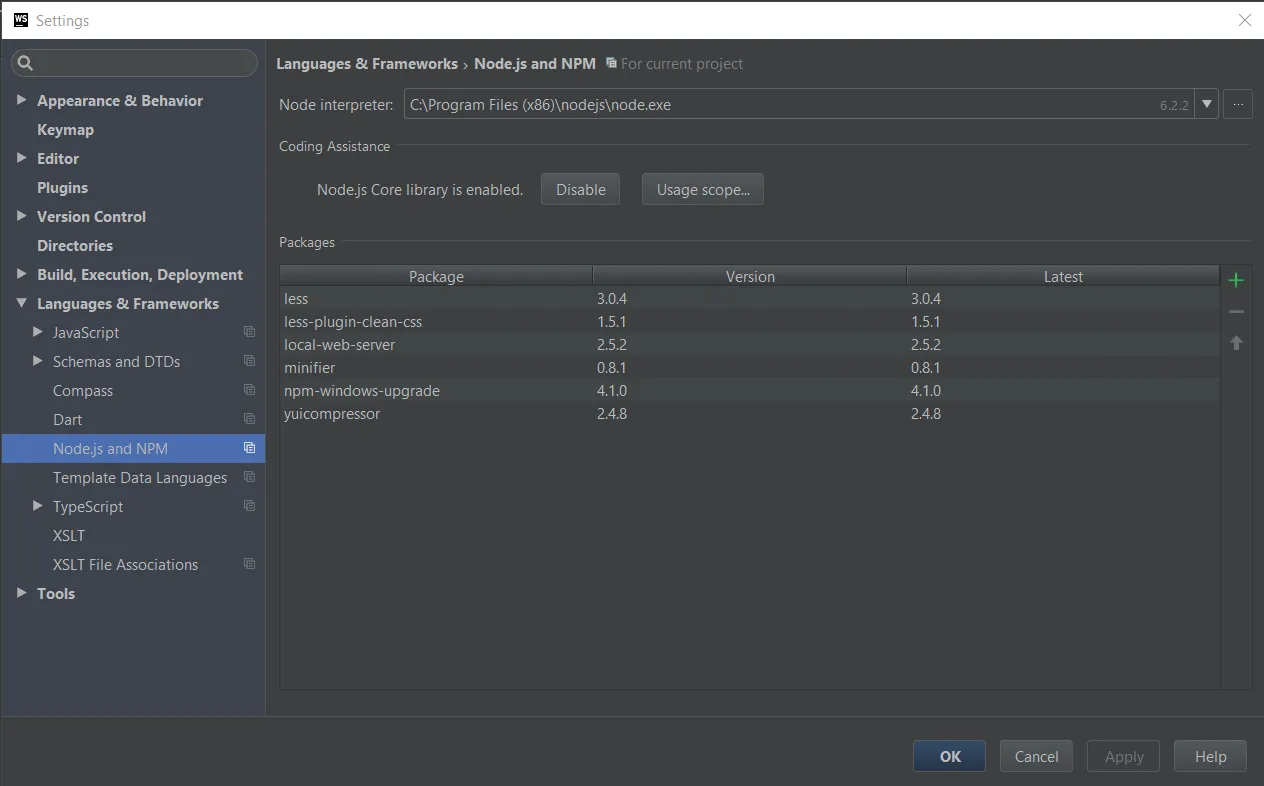
Task: Expand the JavaScript subsection arrow
Action: 38,332
